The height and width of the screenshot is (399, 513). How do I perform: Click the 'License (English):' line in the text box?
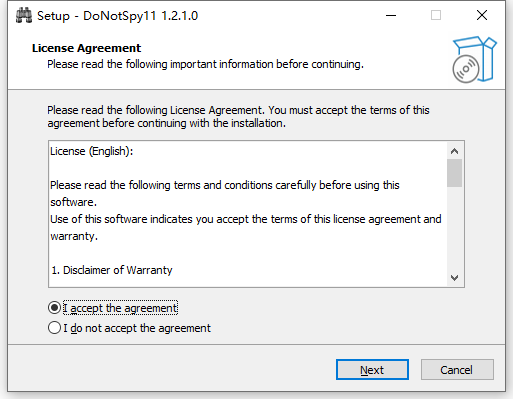tap(92, 151)
